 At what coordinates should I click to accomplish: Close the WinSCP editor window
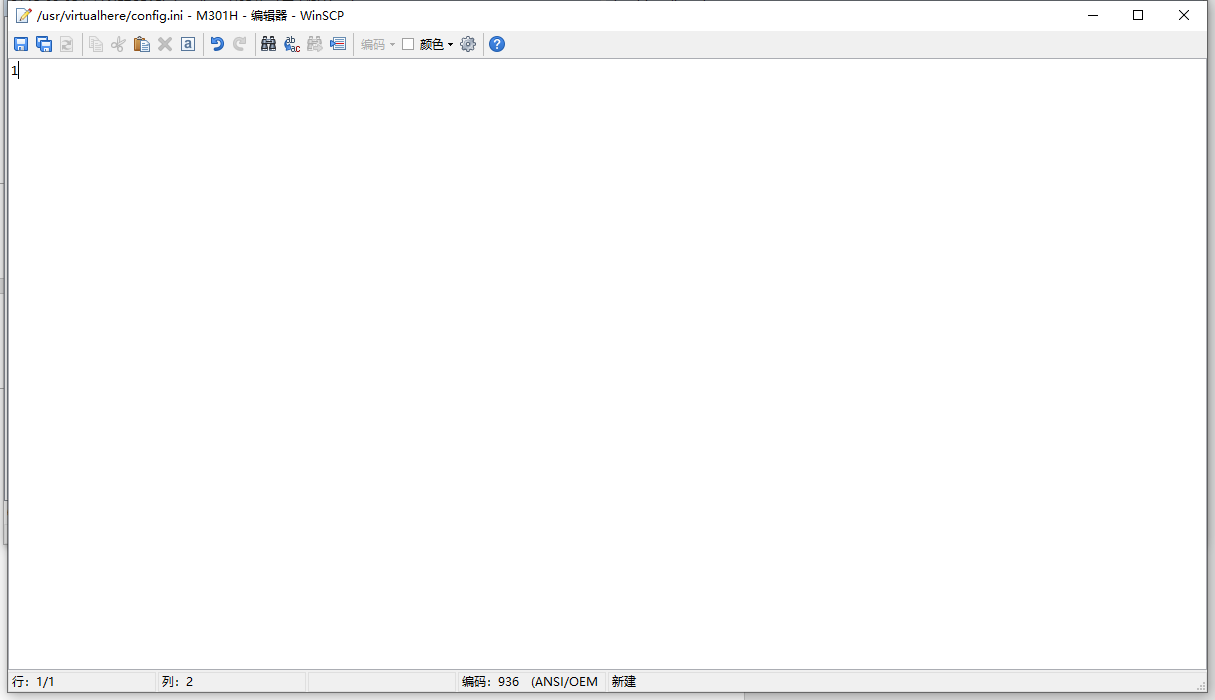tap(1184, 15)
